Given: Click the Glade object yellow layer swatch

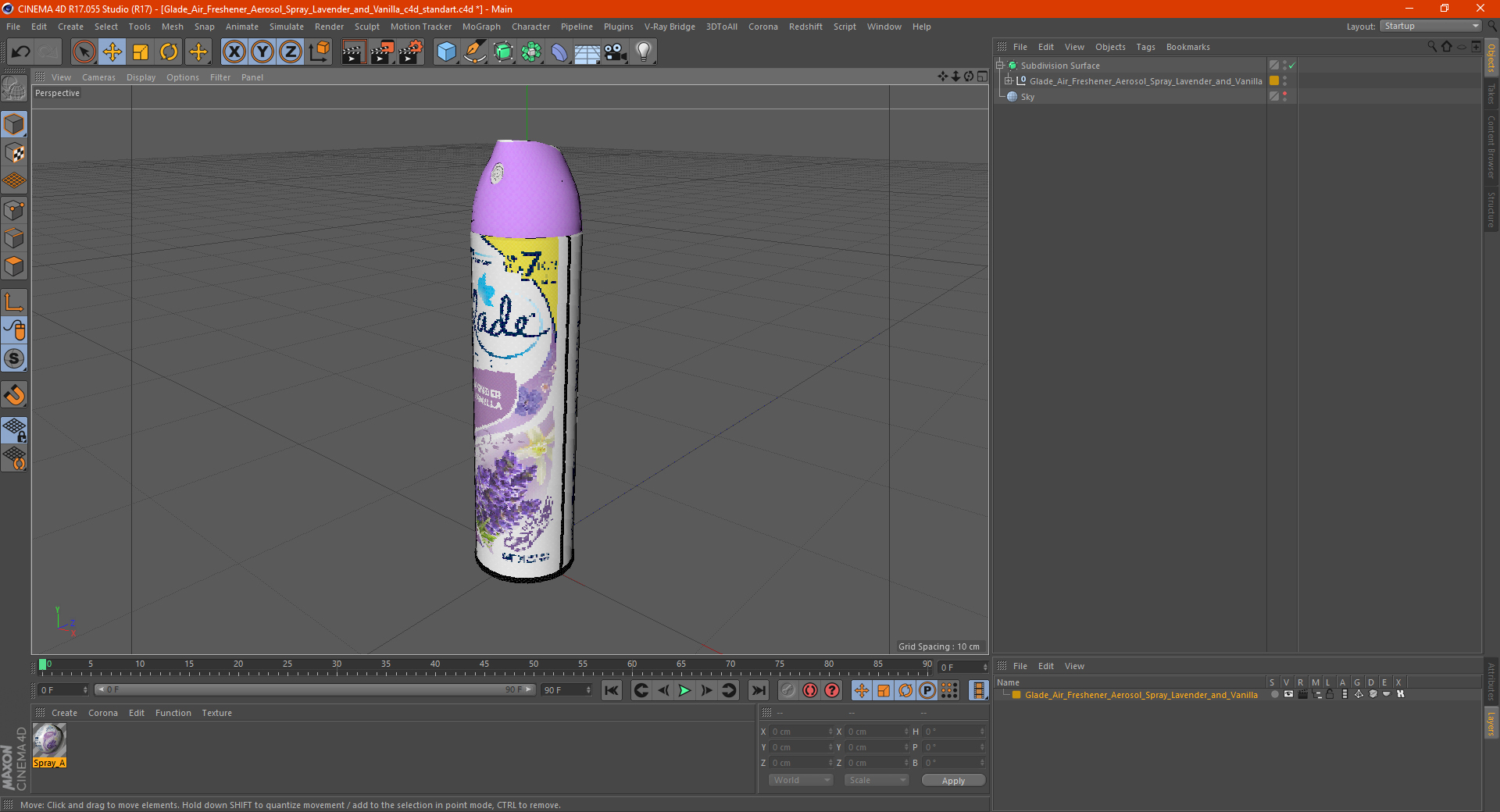Looking at the screenshot, I should pos(1274,81).
